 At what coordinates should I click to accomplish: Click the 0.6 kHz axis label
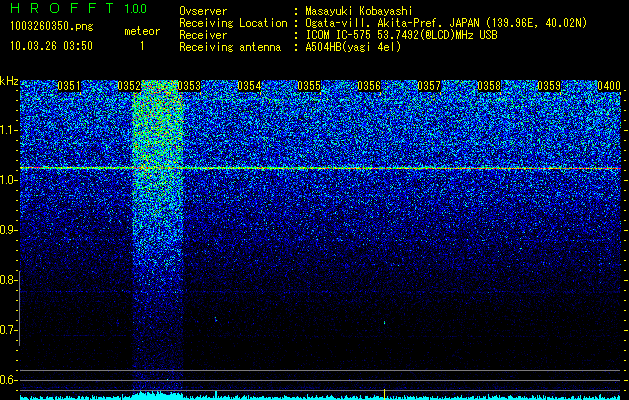(8, 380)
